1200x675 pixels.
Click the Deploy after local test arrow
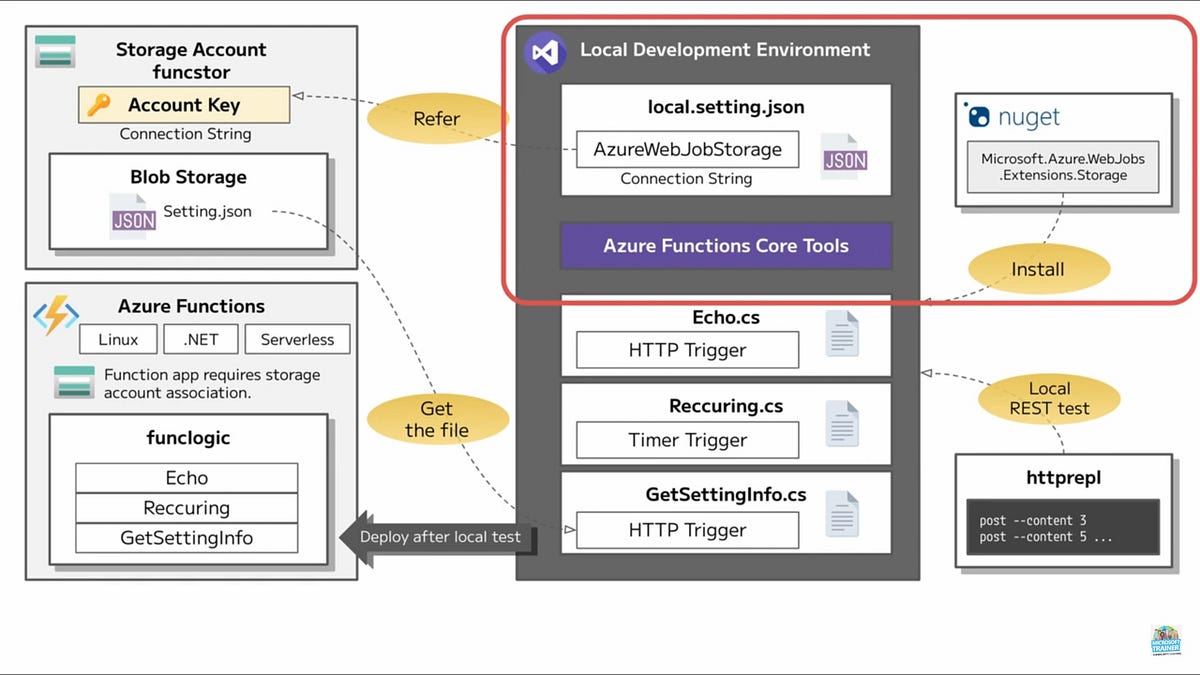(x=439, y=536)
